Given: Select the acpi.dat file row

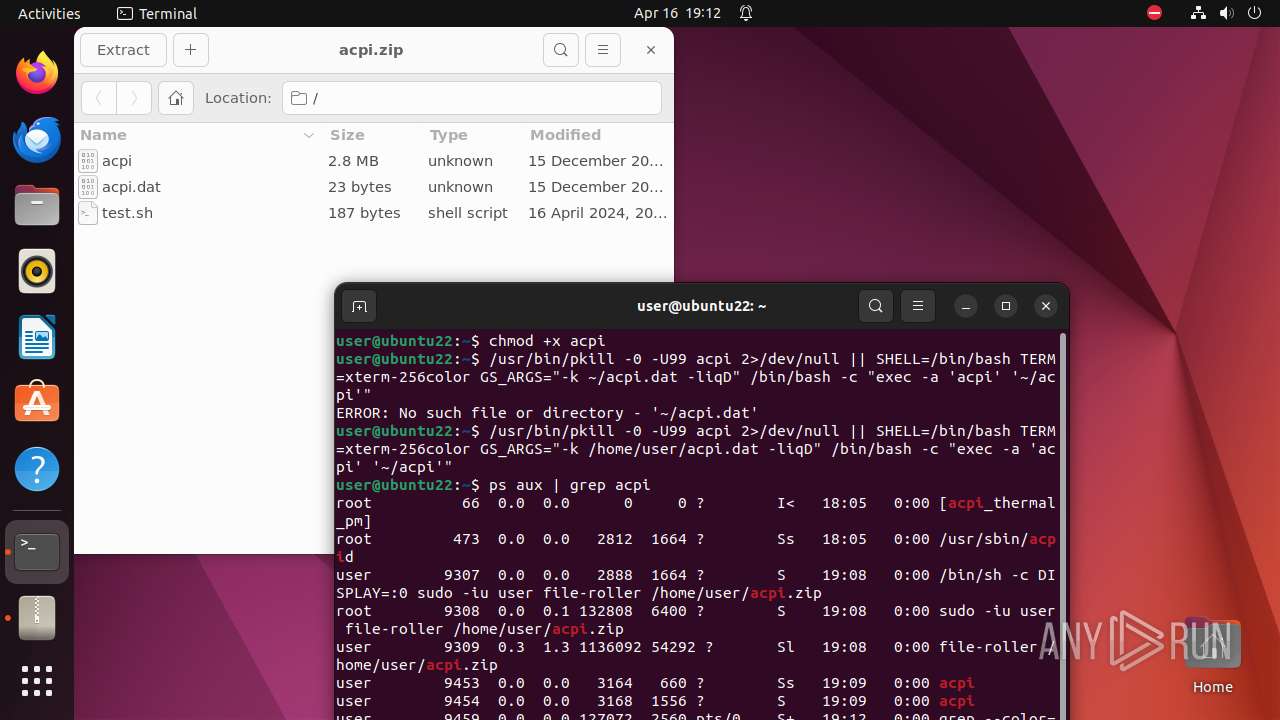Looking at the screenshot, I should click(374, 187).
